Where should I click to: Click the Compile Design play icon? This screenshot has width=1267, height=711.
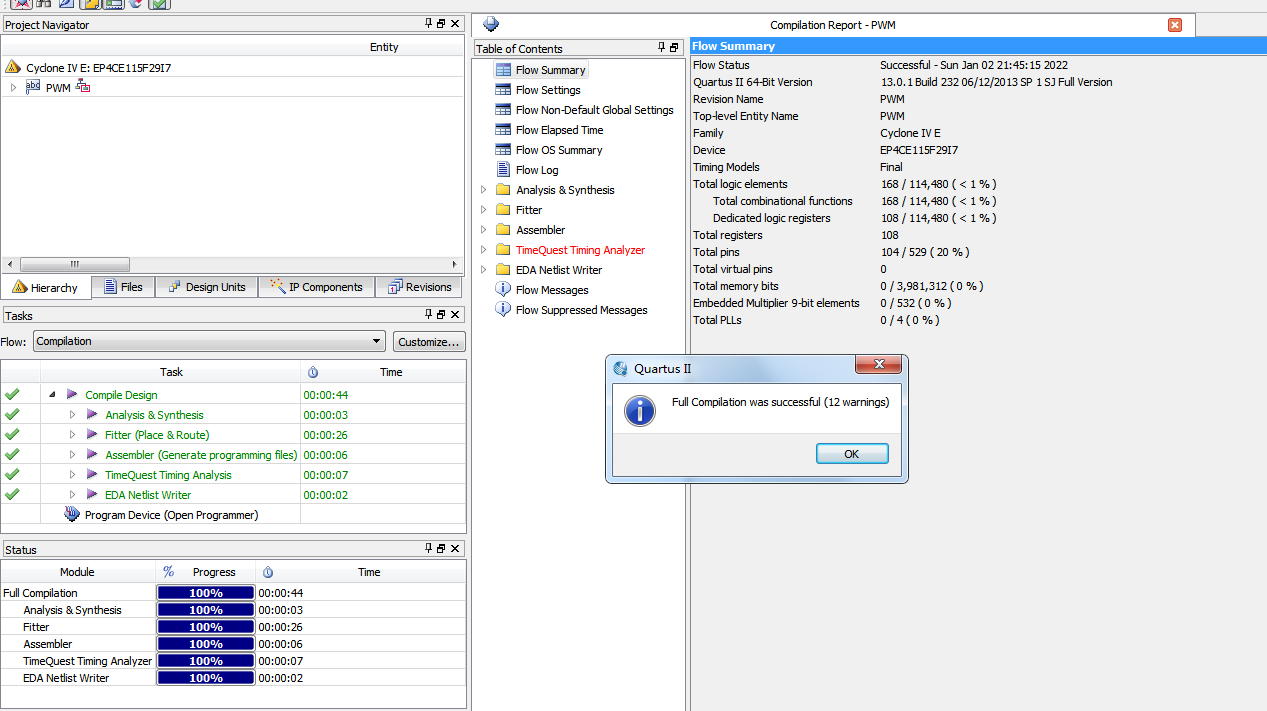point(72,395)
